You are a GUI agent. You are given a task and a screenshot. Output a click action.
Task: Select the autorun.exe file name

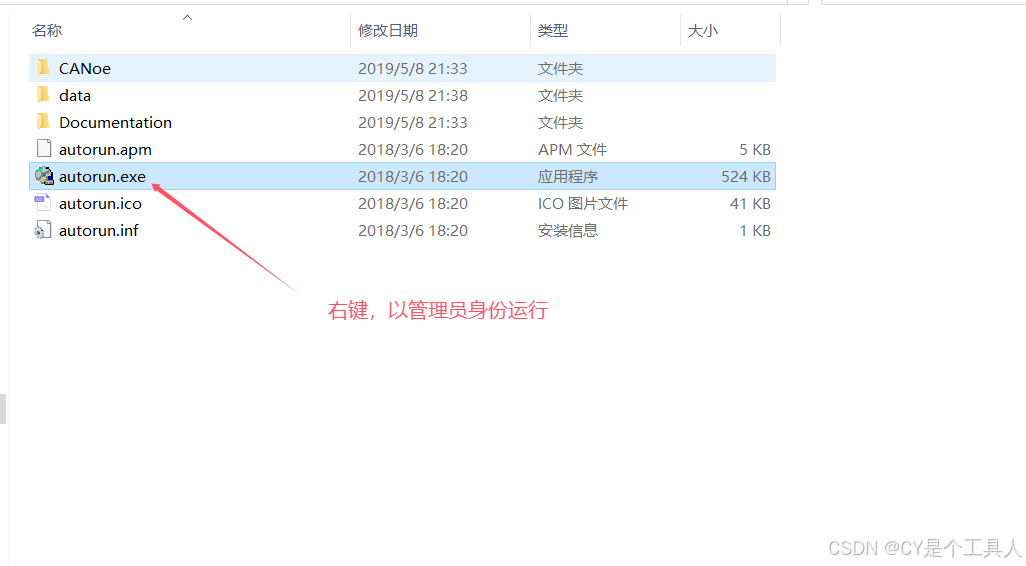pyautogui.click(x=102, y=177)
